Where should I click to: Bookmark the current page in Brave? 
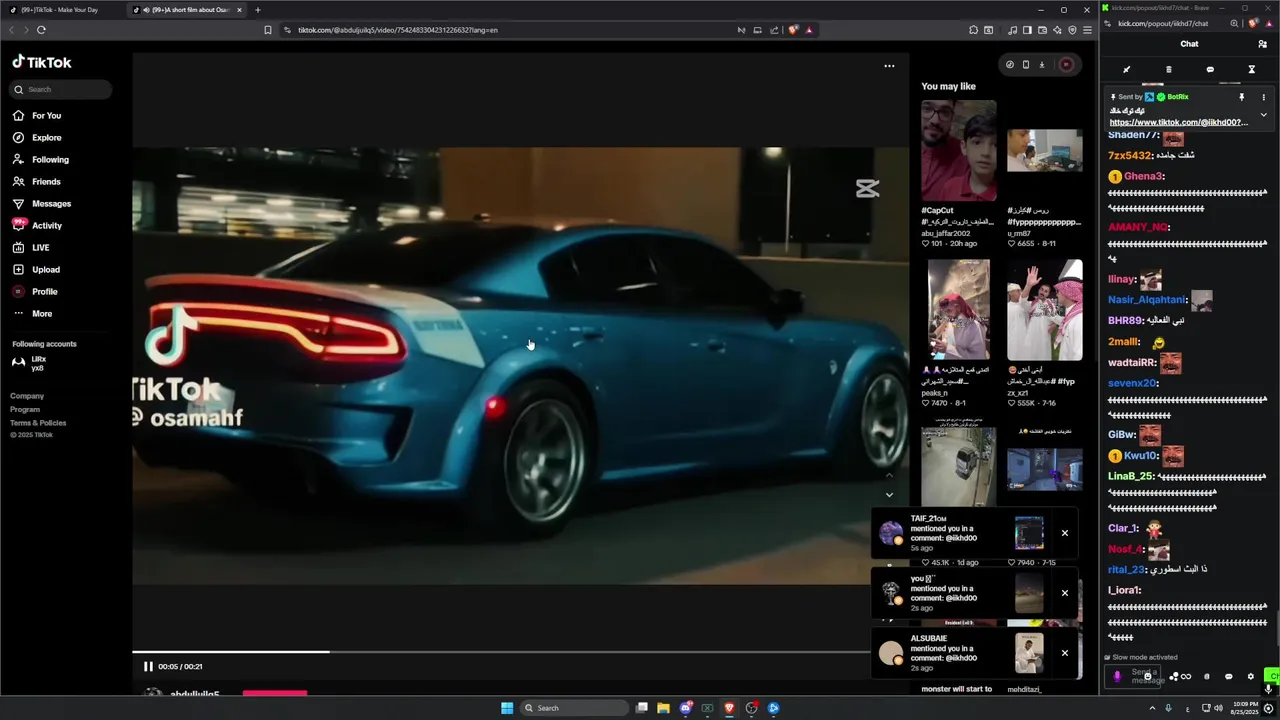click(268, 30)
